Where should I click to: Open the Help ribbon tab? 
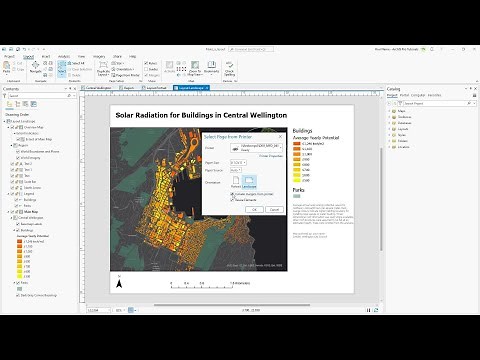pyautogui.click(x=132, y=57)
